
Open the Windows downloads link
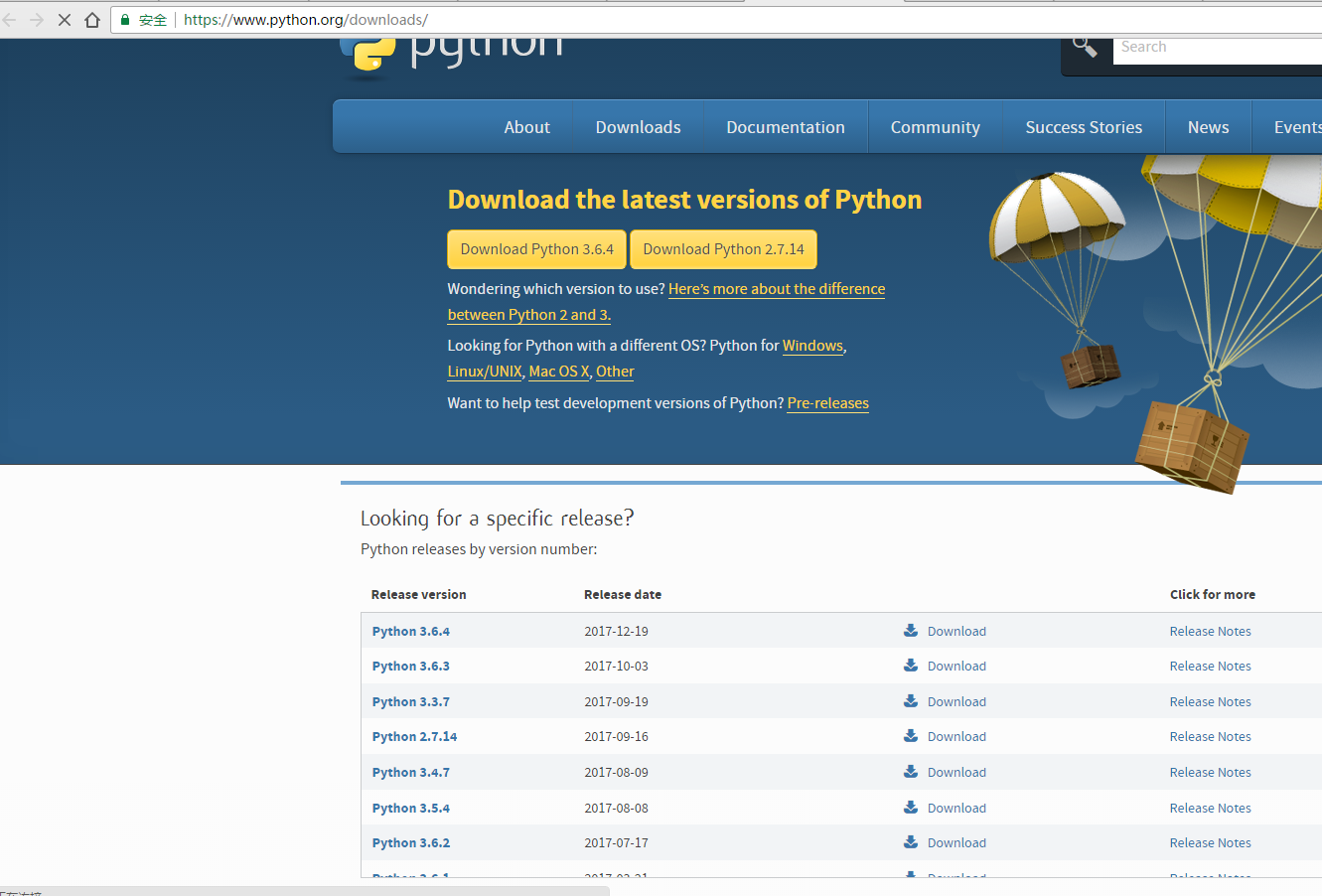[812, 346]
